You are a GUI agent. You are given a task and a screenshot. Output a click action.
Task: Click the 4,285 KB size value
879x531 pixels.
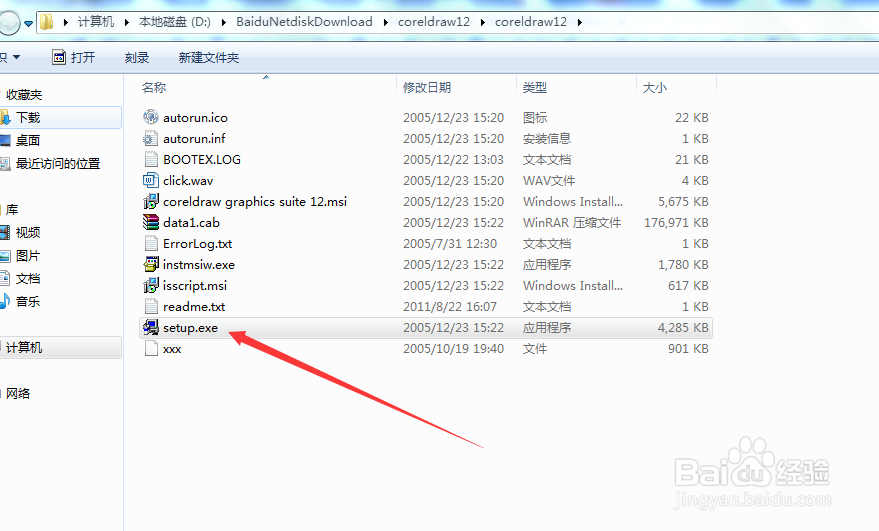click(683, 328)
